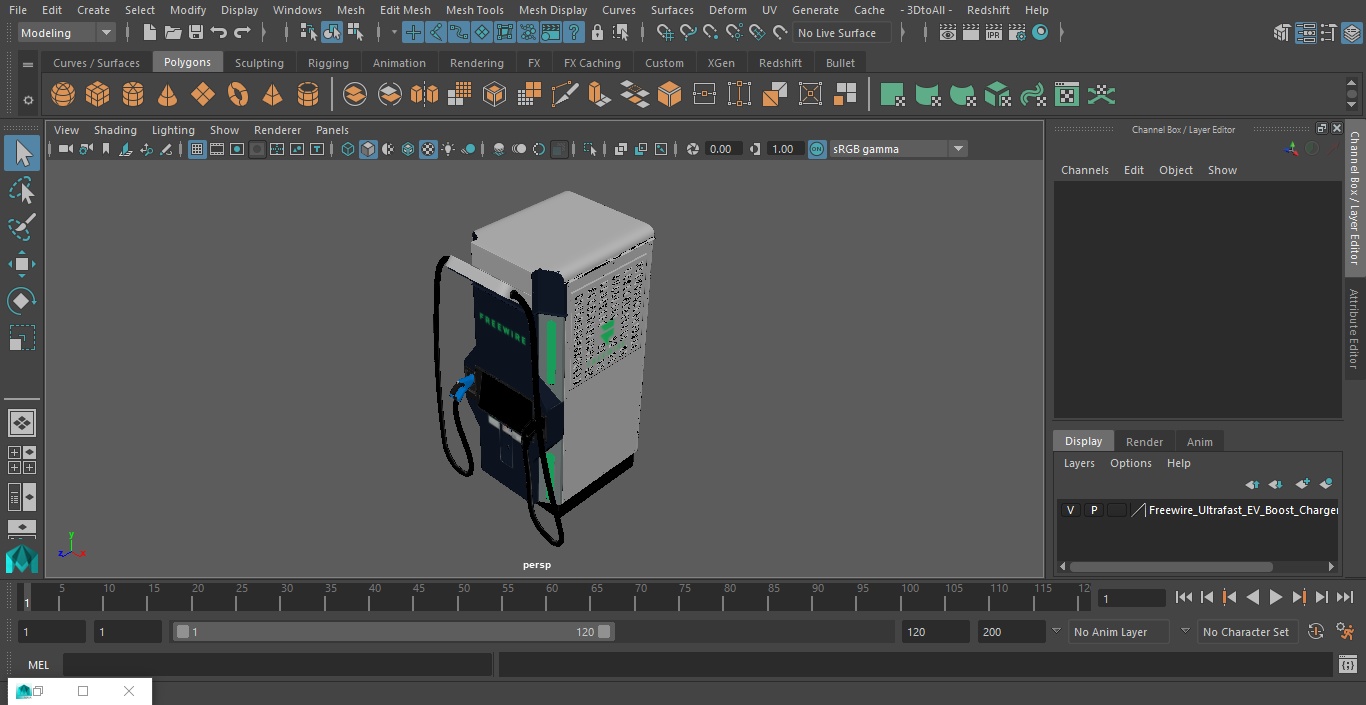1366x705 pixels.
Task: Activate the Move tool in the toolbox
Action: [21, 264]
